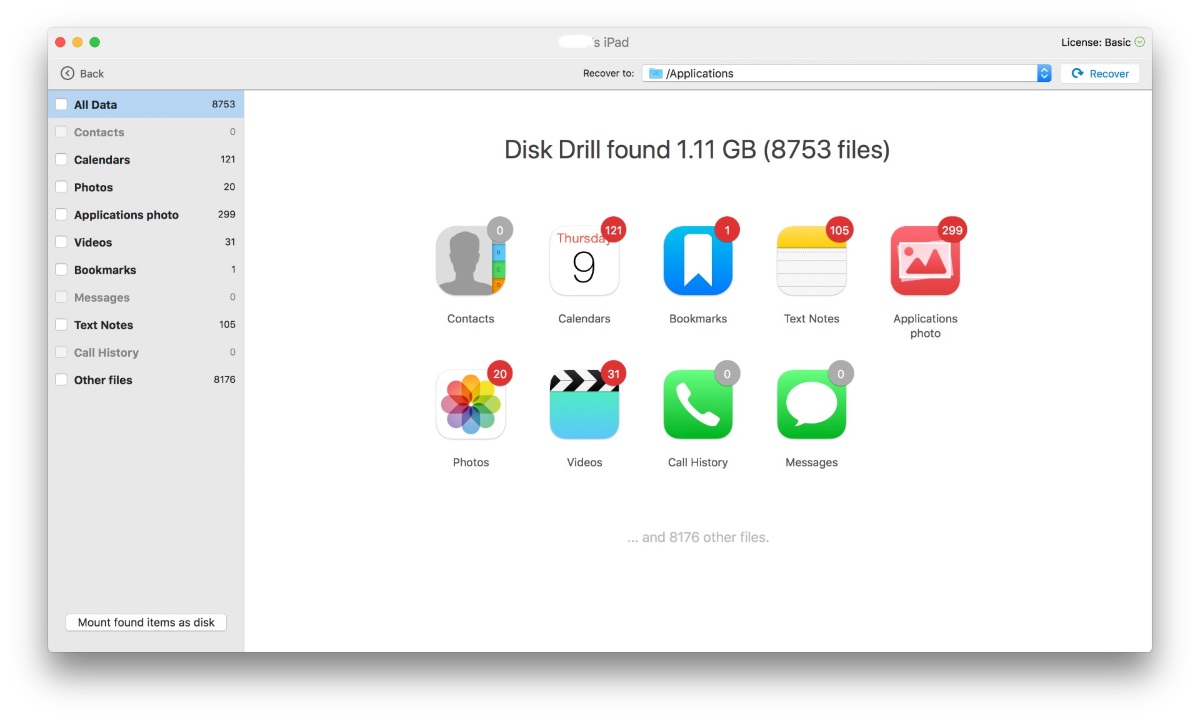
Task: Click the Call History label under its icon
Action: coord(698,462)
